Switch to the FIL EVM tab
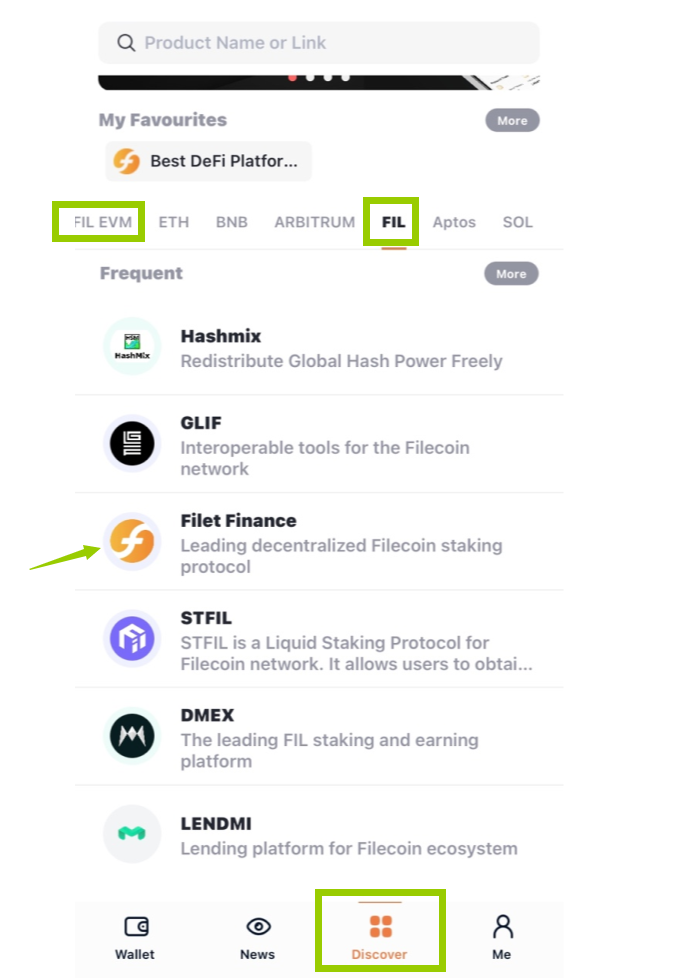679x978 pixels. [103, 222]
